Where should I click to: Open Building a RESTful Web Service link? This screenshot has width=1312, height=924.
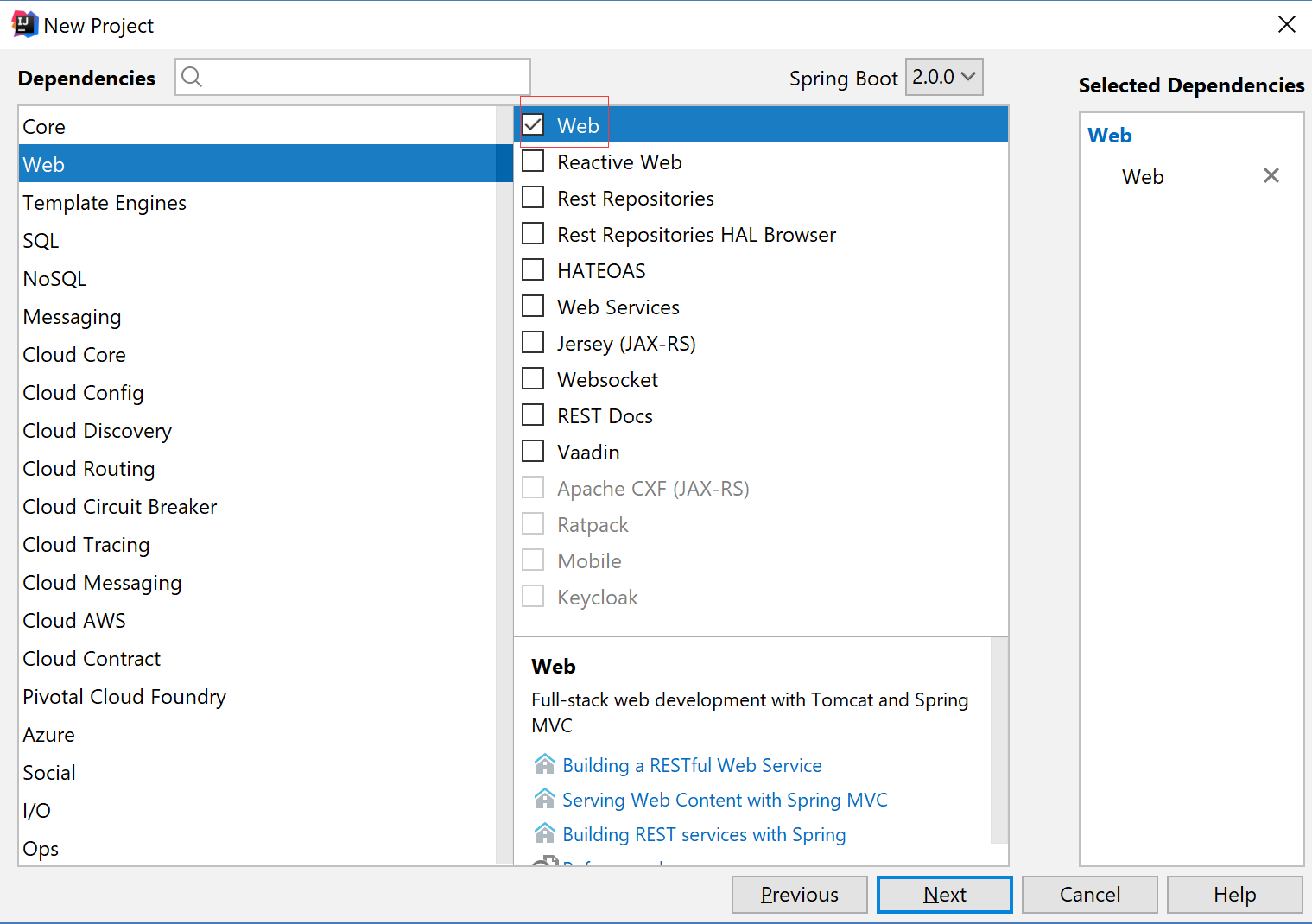tap(692, 765)
